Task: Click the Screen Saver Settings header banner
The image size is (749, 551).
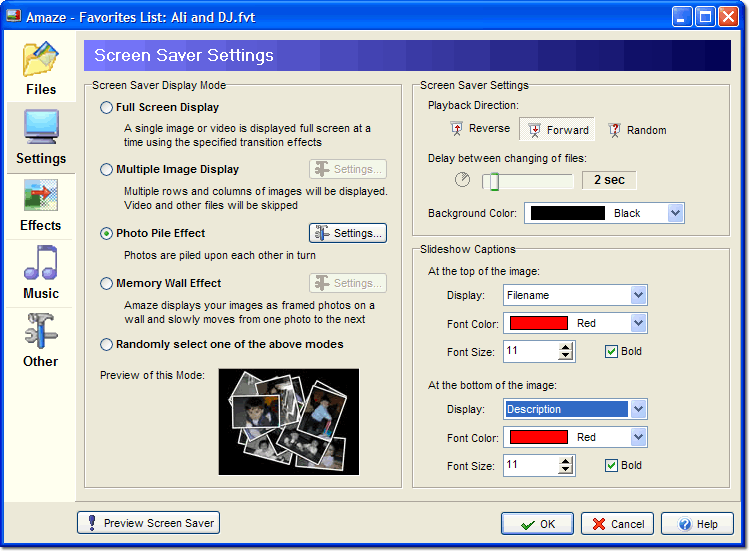Action: tap(407, 55)
